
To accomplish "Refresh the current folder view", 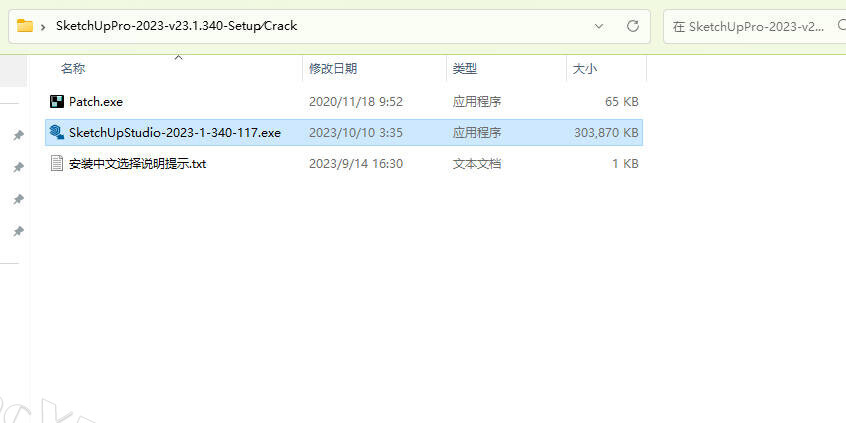I will tap(633, 26).
